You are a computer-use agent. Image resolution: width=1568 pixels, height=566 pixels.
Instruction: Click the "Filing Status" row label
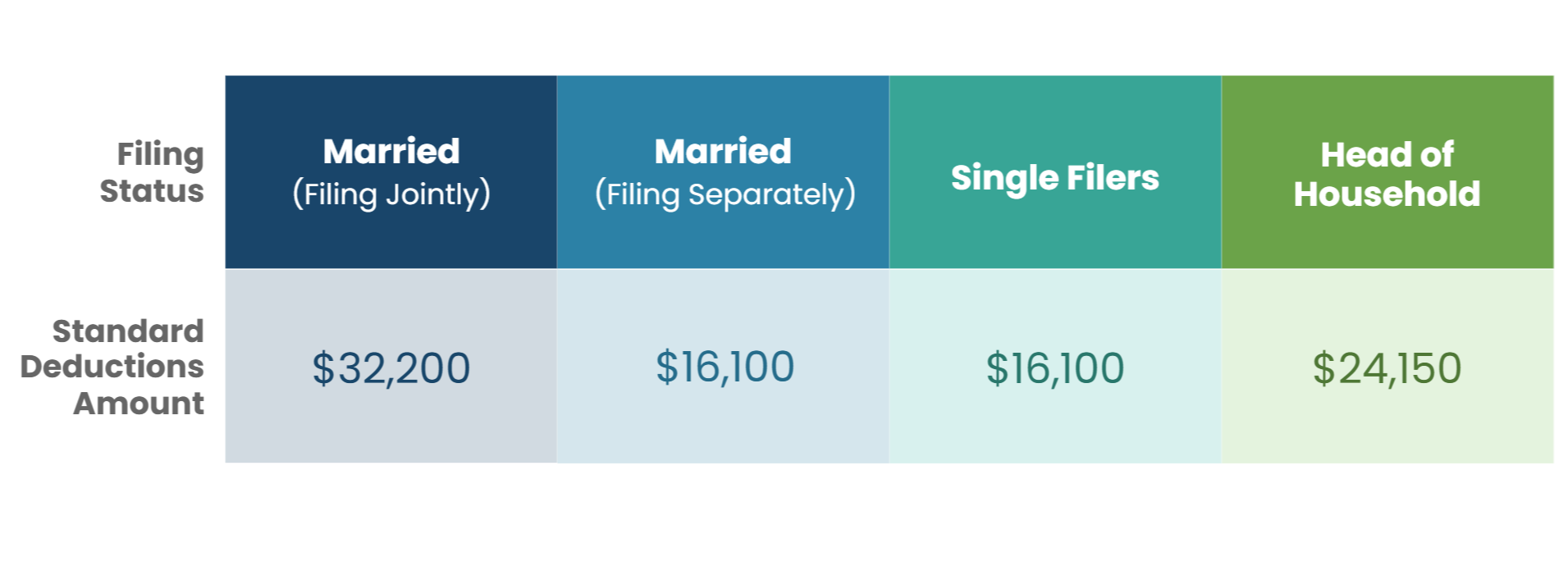pyautogui.click(x=153, y=172)
